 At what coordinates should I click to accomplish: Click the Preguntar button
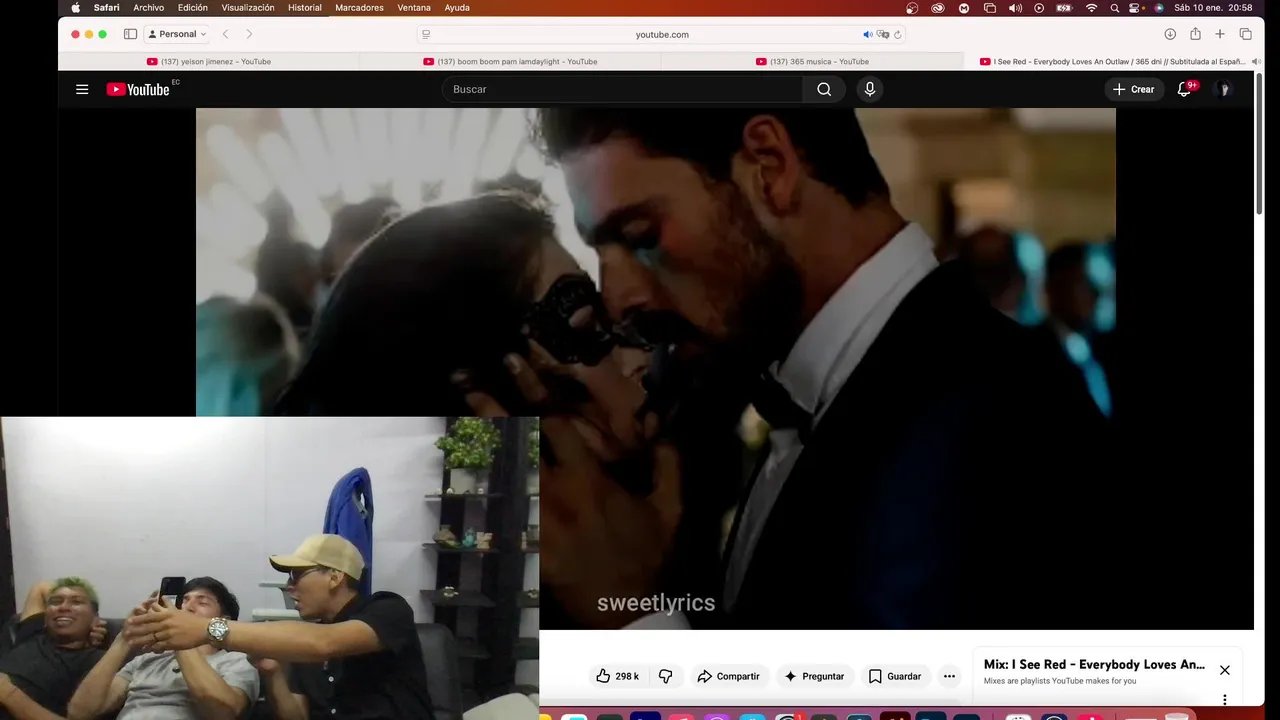pyautogui.click(x=814, y=676)
